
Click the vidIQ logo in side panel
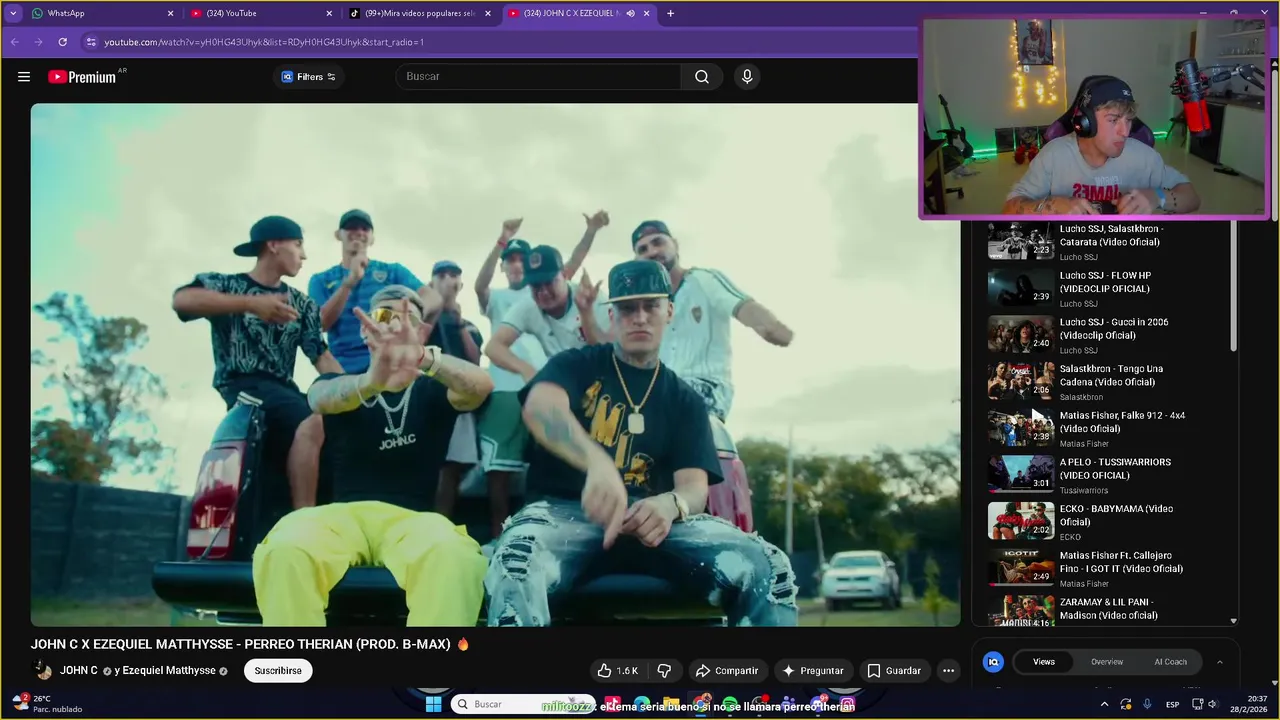[993, 662]
